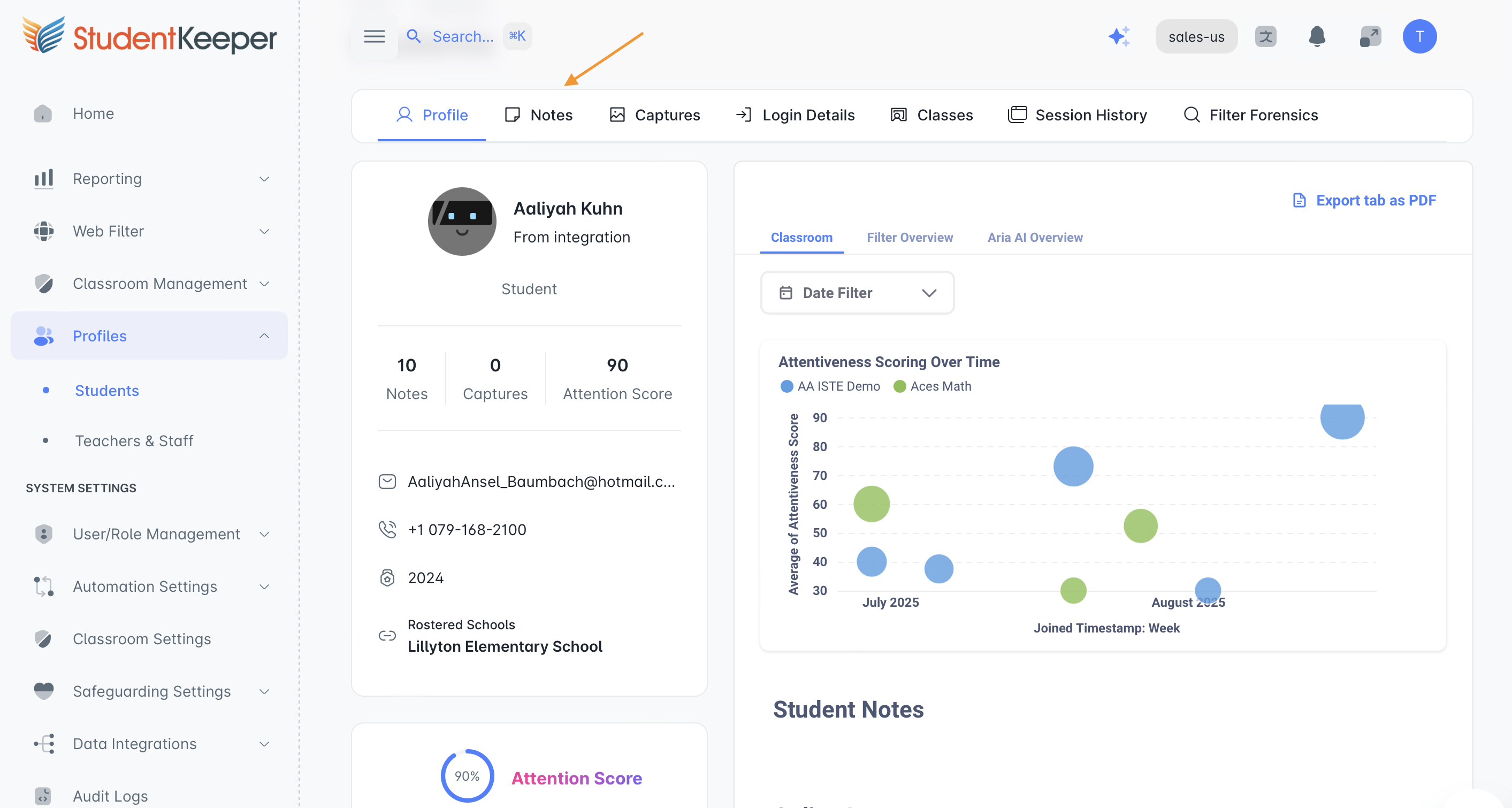Open Audit Logs page
Screen dimensions: 1512x808
(x=110, y=796)
